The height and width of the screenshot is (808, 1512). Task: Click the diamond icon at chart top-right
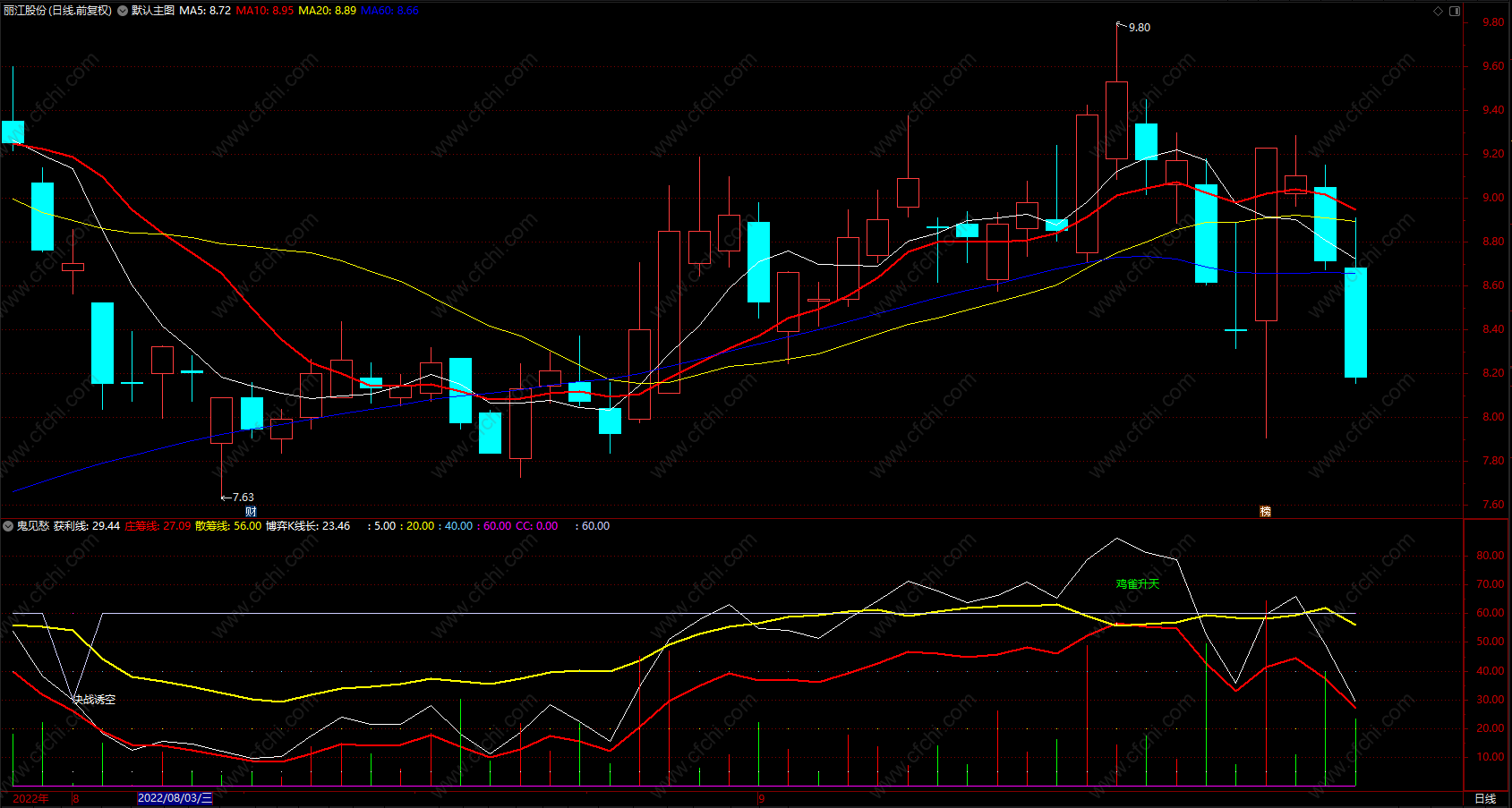(x=1438, y=11)
